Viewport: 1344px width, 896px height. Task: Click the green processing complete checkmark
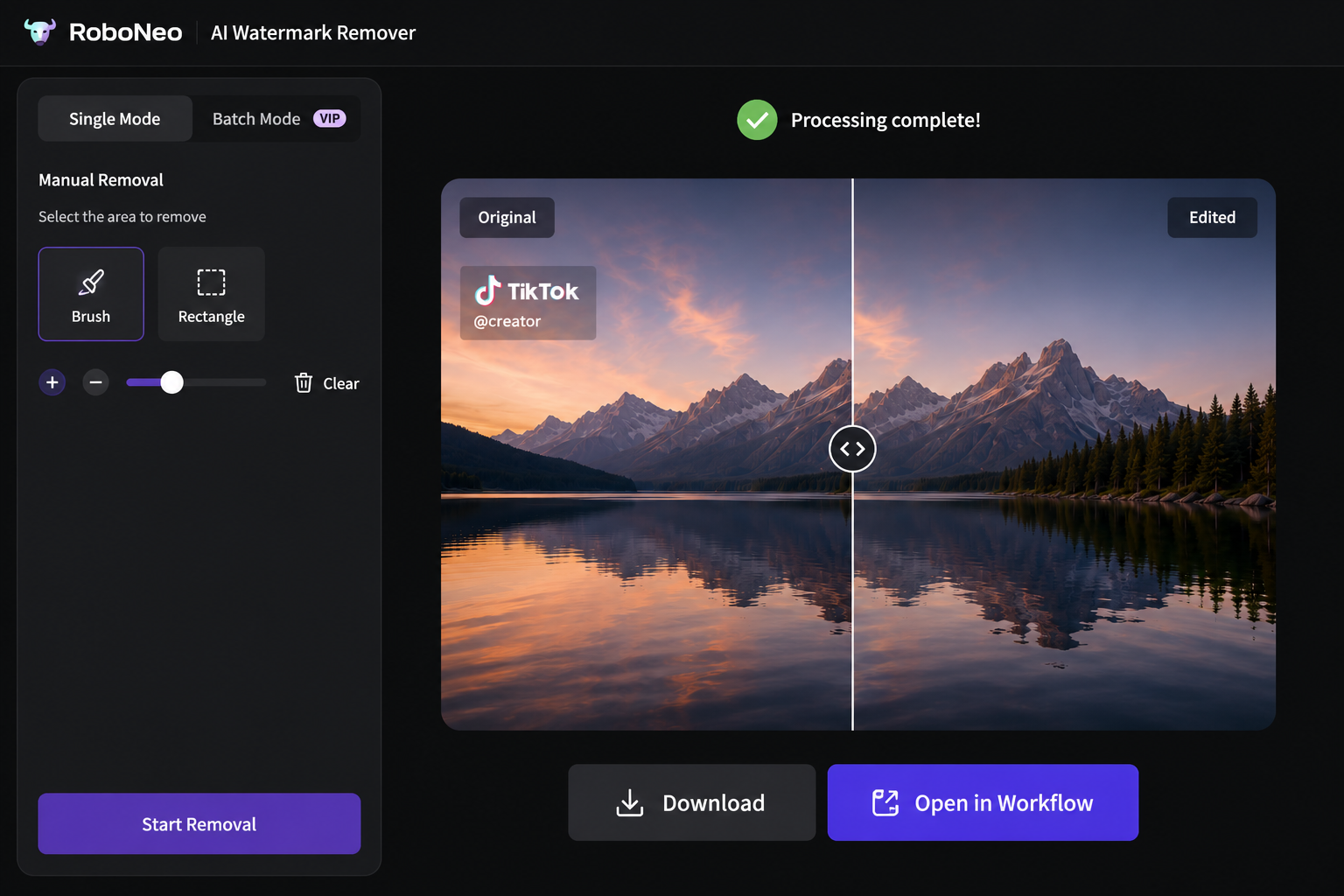click(x=757, y=120)
